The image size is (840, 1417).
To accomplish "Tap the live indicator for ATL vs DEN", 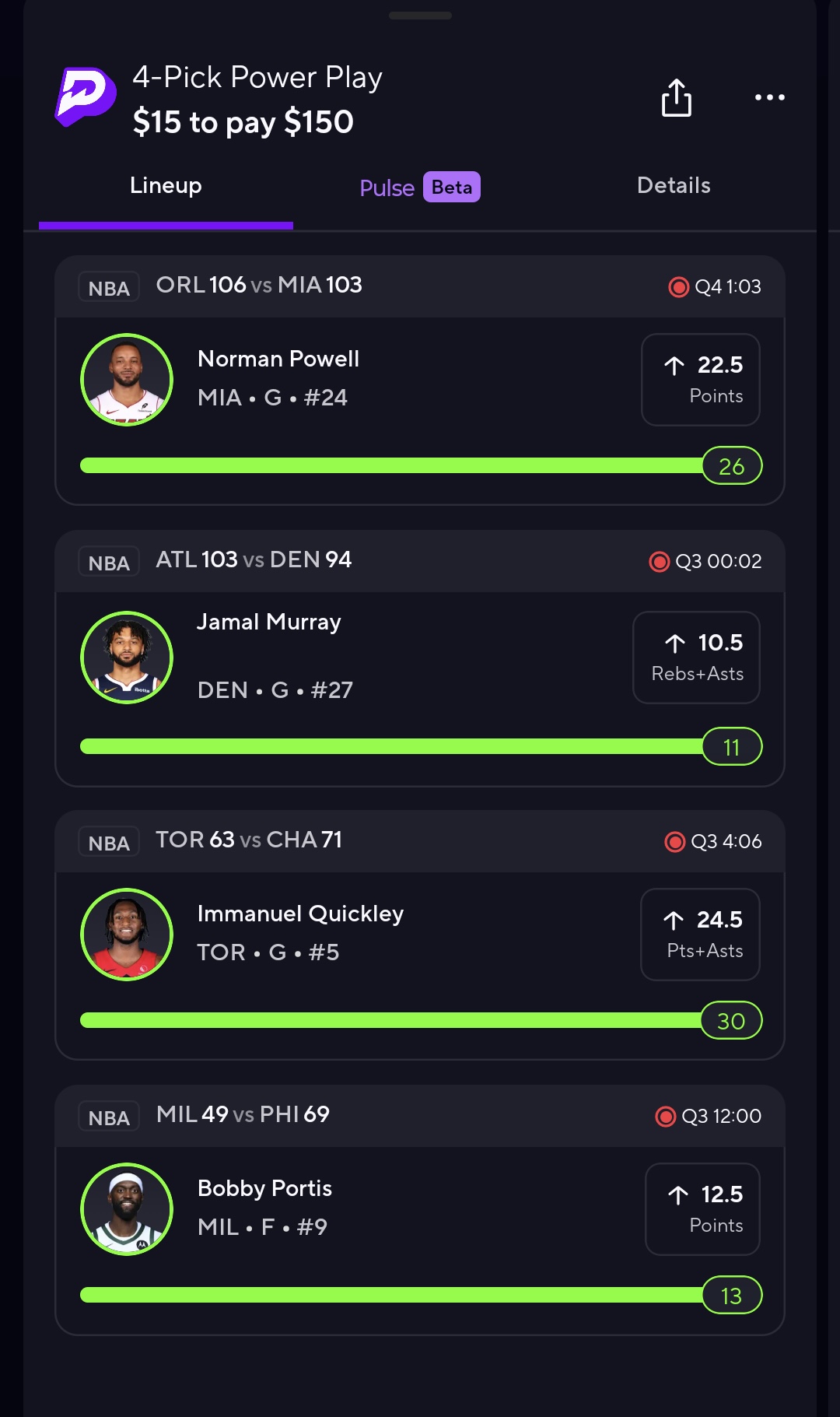I will [659, 562].
